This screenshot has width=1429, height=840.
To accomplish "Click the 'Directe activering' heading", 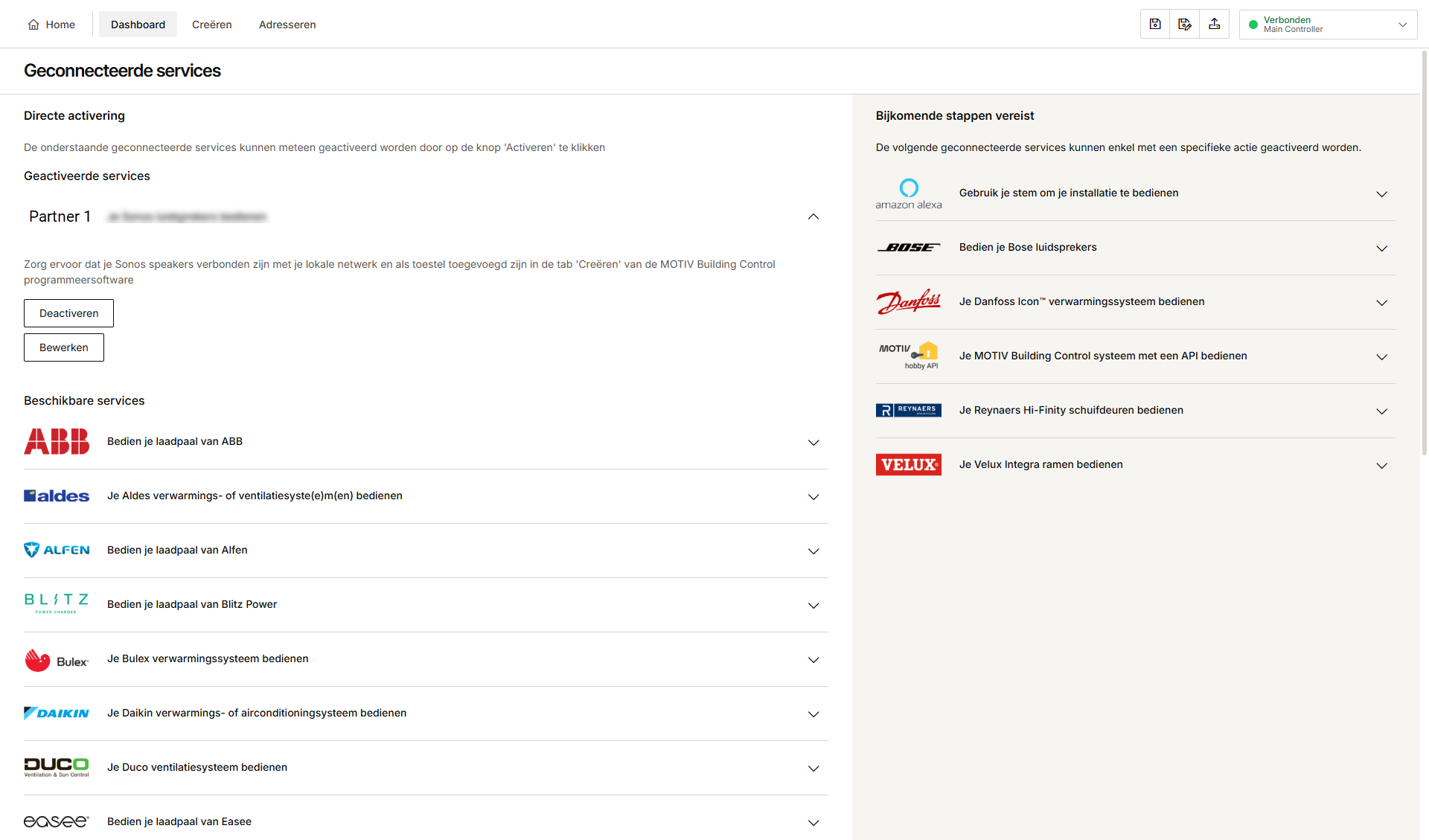I will [74, 115].
